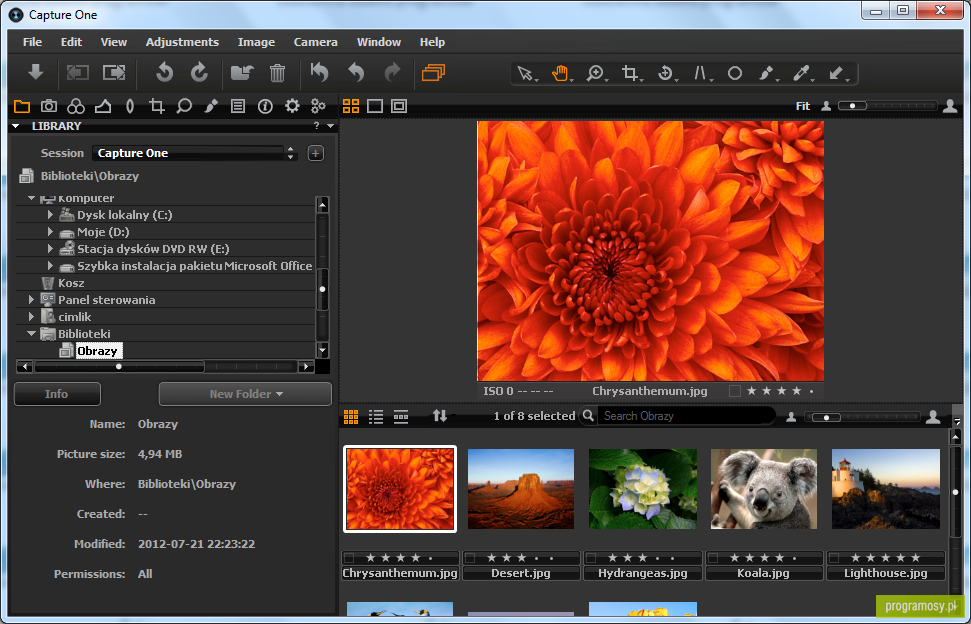Click the redo arrow icon
Image resolution: width=971 pixels, height=624 pixels.
pos(392,73)
